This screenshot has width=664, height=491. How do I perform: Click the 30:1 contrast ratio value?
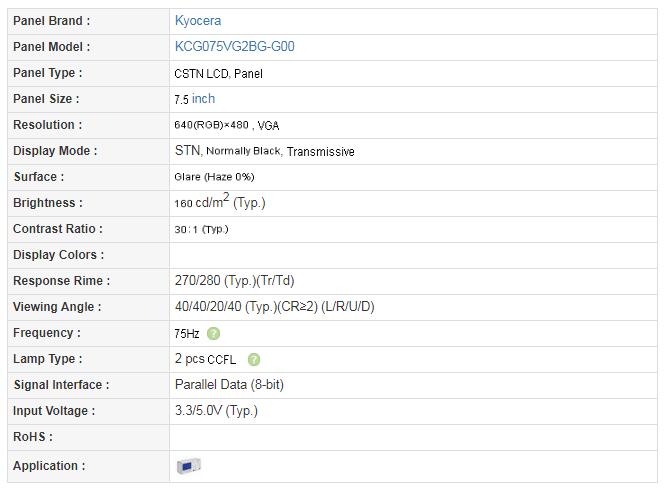201,229
